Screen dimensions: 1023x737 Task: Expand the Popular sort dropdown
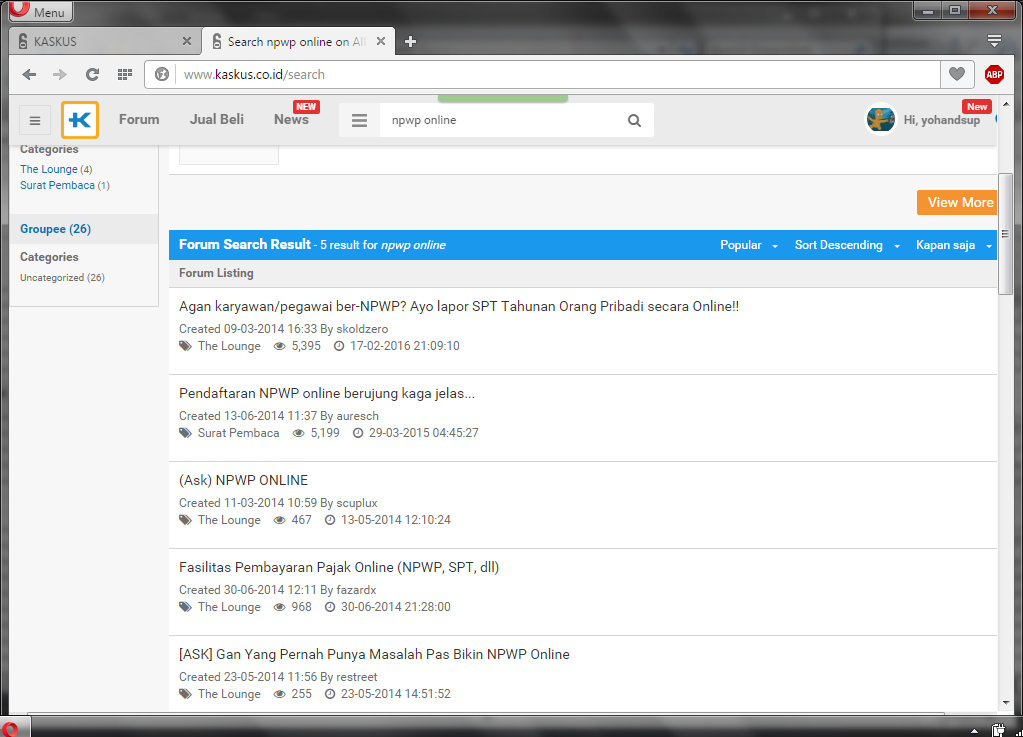point(748,245)
